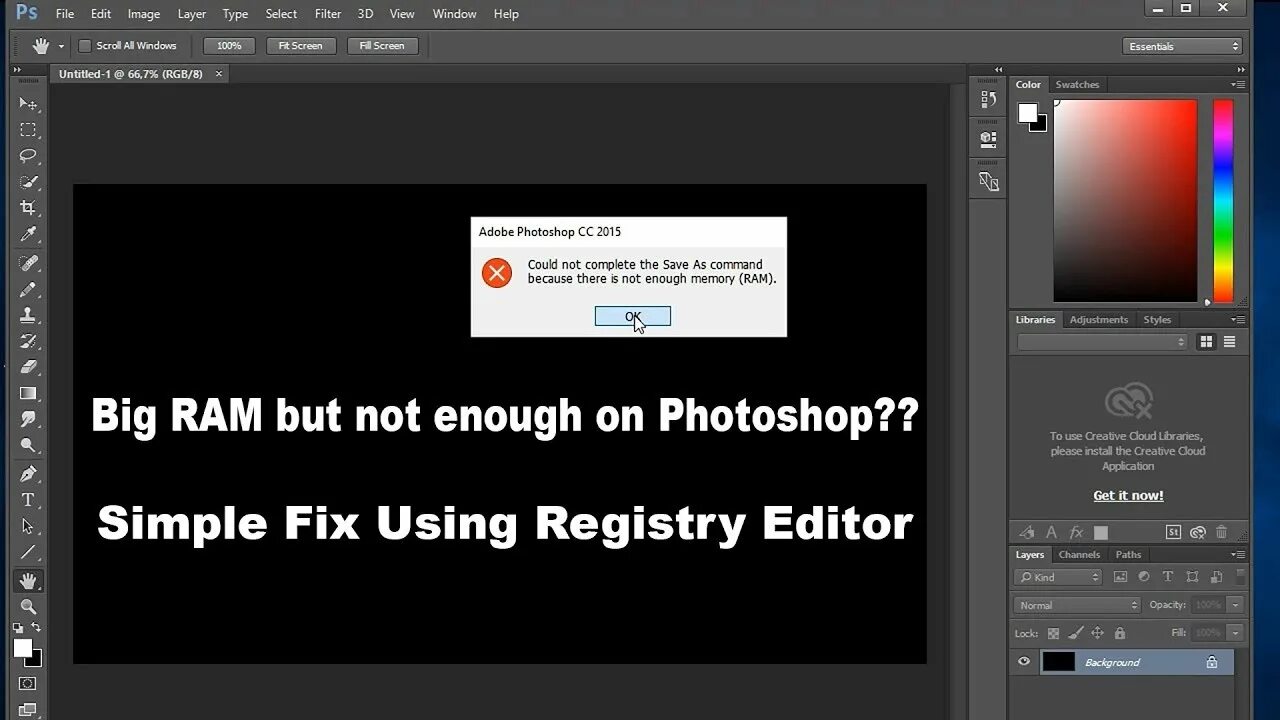This screenshot has width=1280, height=720.
Task: Open the File menu
Action: (x=65, y=14)
